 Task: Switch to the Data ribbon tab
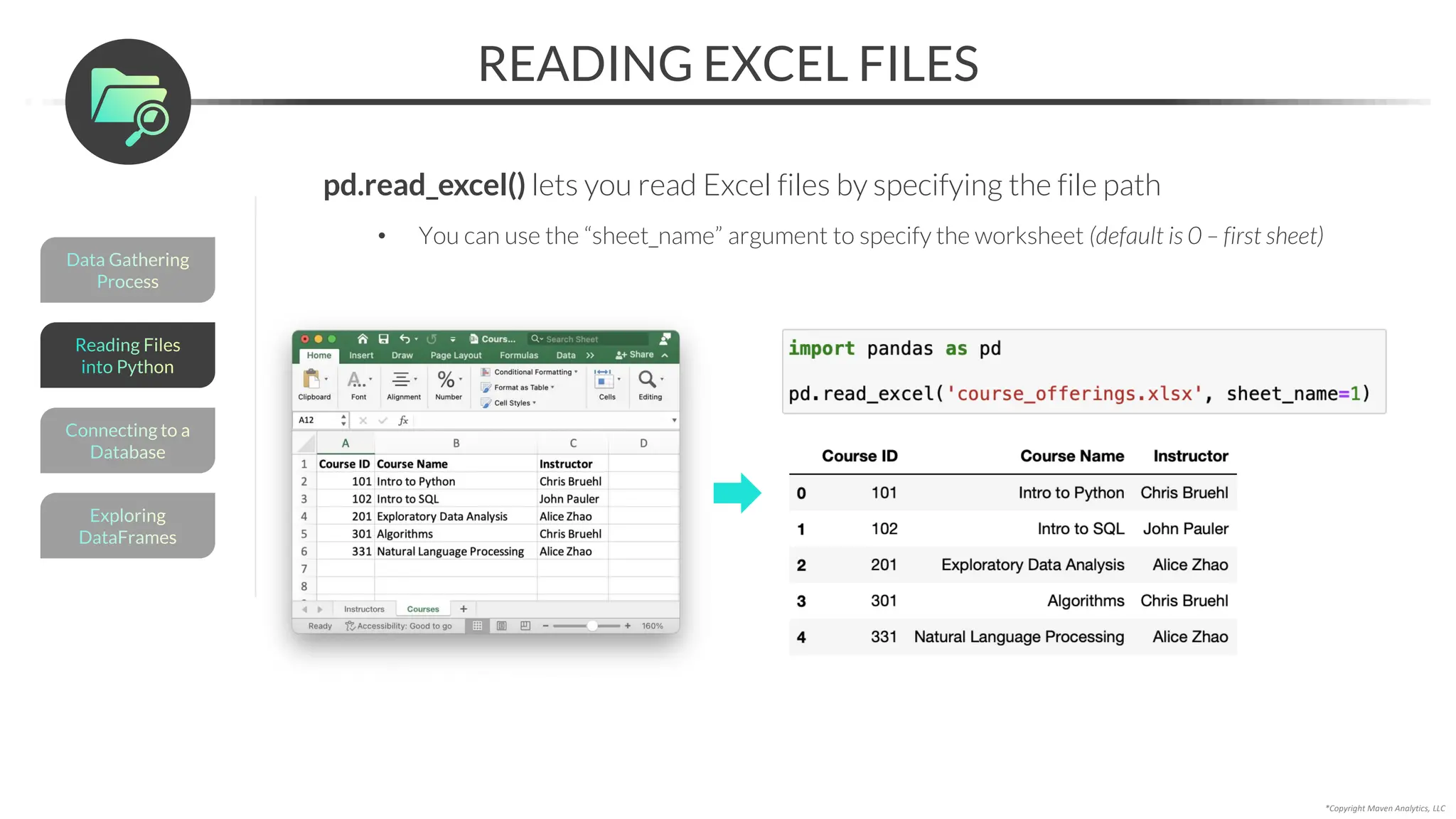[566, 355]
